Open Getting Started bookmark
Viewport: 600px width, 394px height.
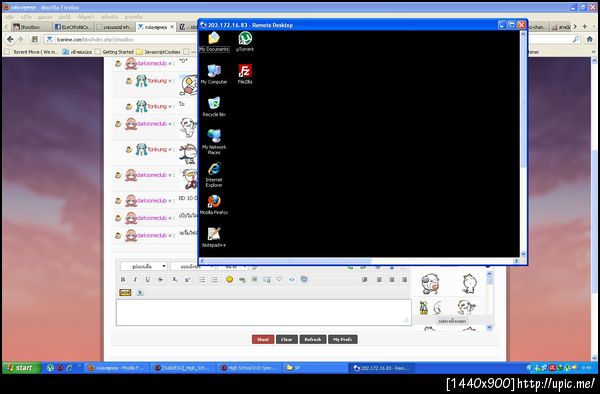coord(114,52)
